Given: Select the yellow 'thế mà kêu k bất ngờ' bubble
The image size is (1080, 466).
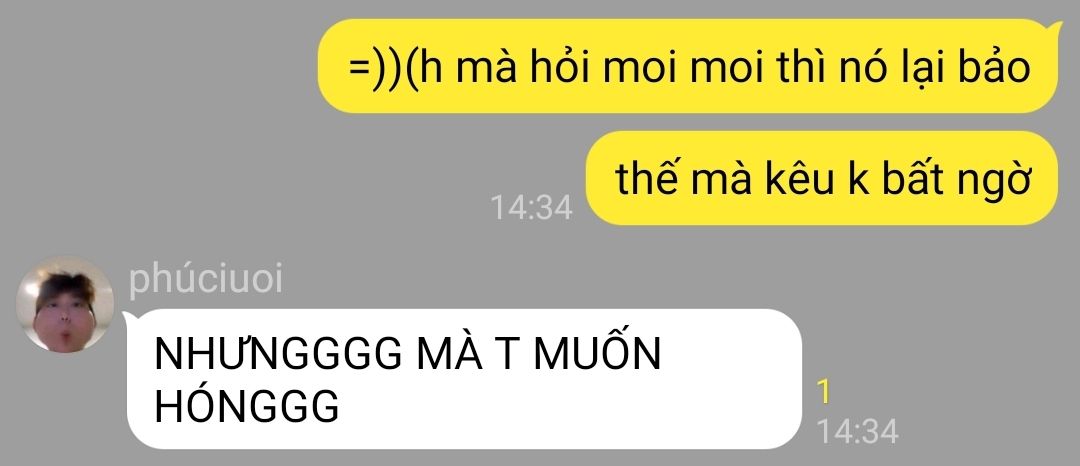Looking at the screenshot, I should point(822,178).
